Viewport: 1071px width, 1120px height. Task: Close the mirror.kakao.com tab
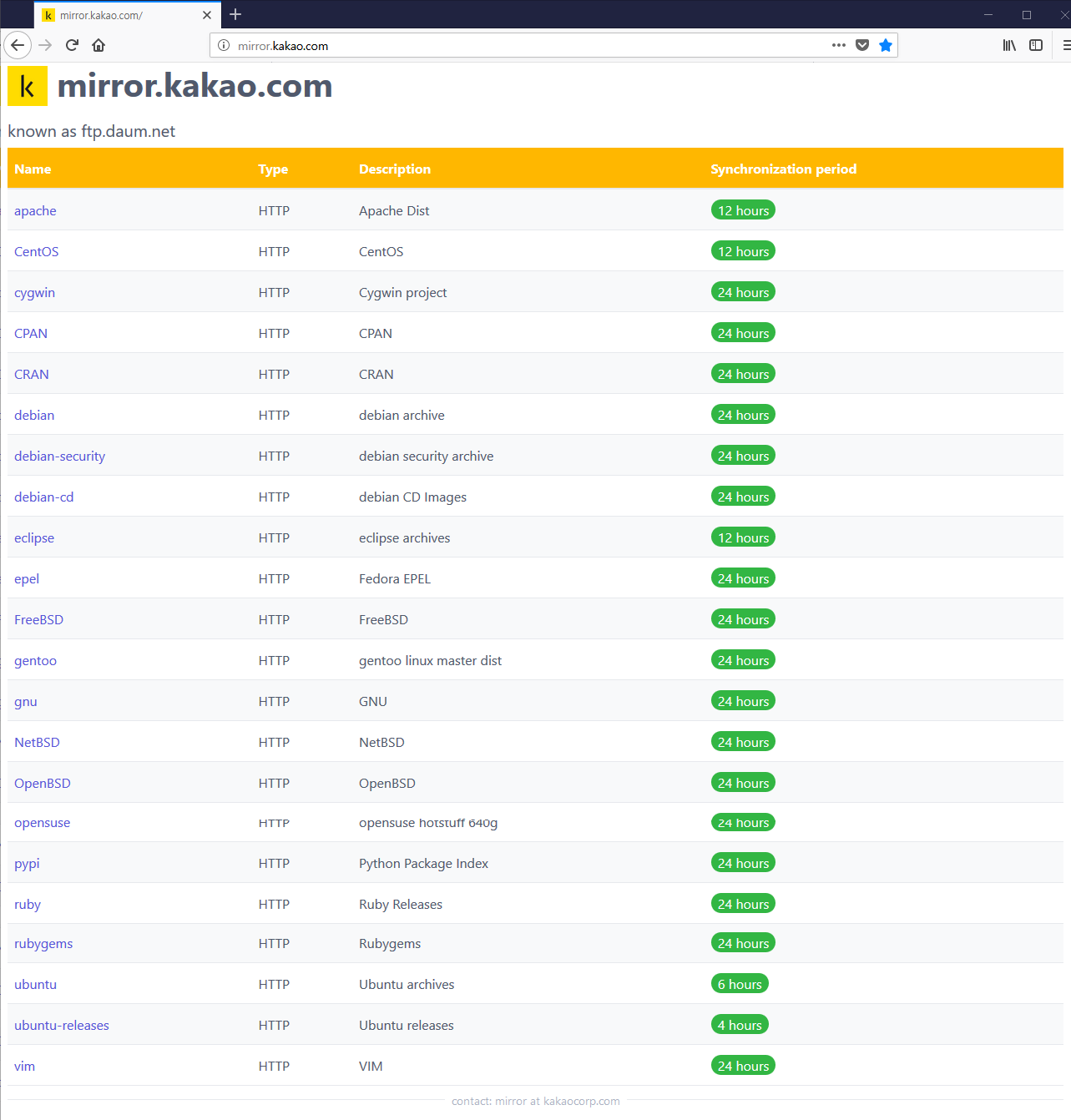pyautogui.click(x=207, y=15)
